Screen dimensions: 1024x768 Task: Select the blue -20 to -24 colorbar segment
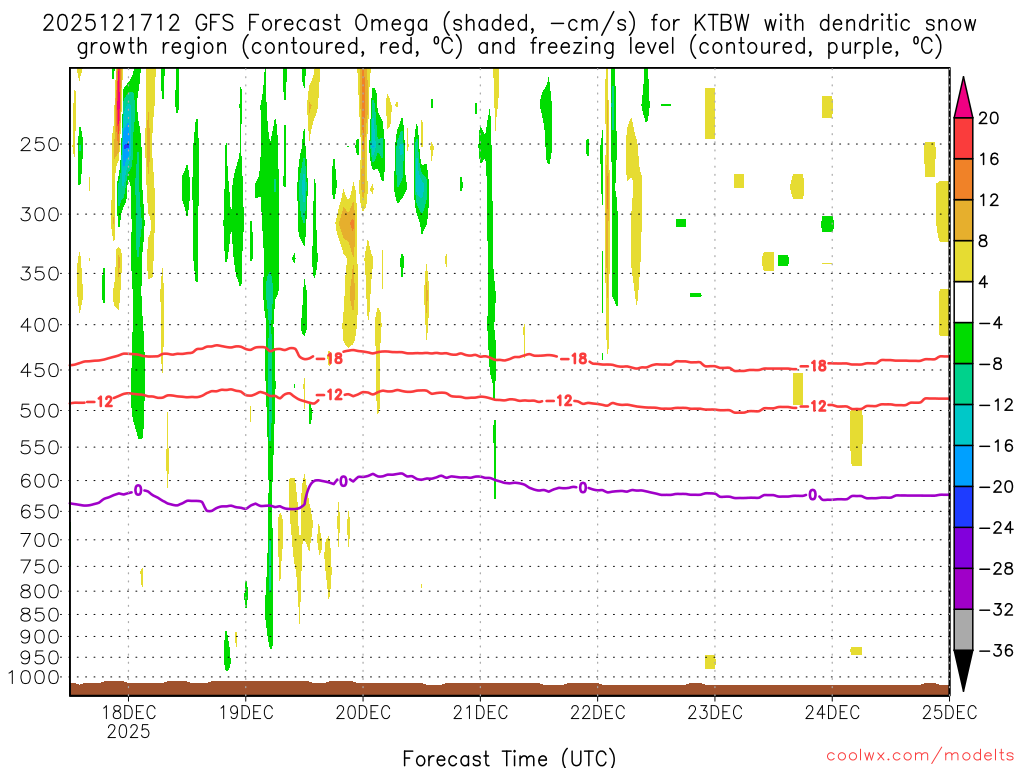963,507
